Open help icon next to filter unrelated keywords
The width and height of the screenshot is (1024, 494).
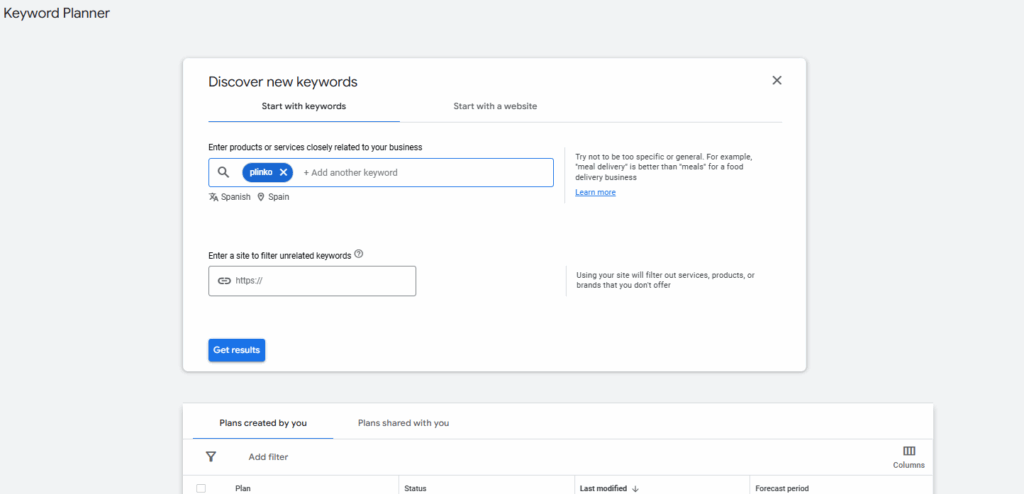[x=359, y=254]
